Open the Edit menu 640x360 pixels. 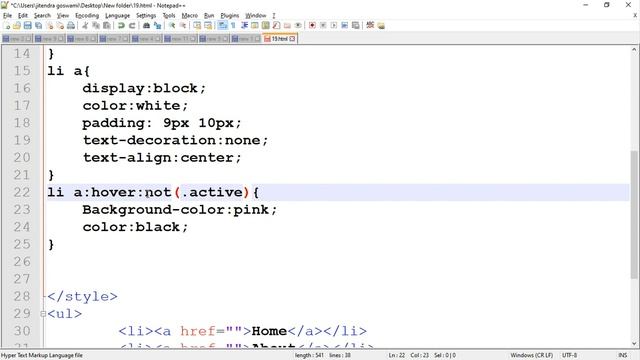(x=23, y=16)
